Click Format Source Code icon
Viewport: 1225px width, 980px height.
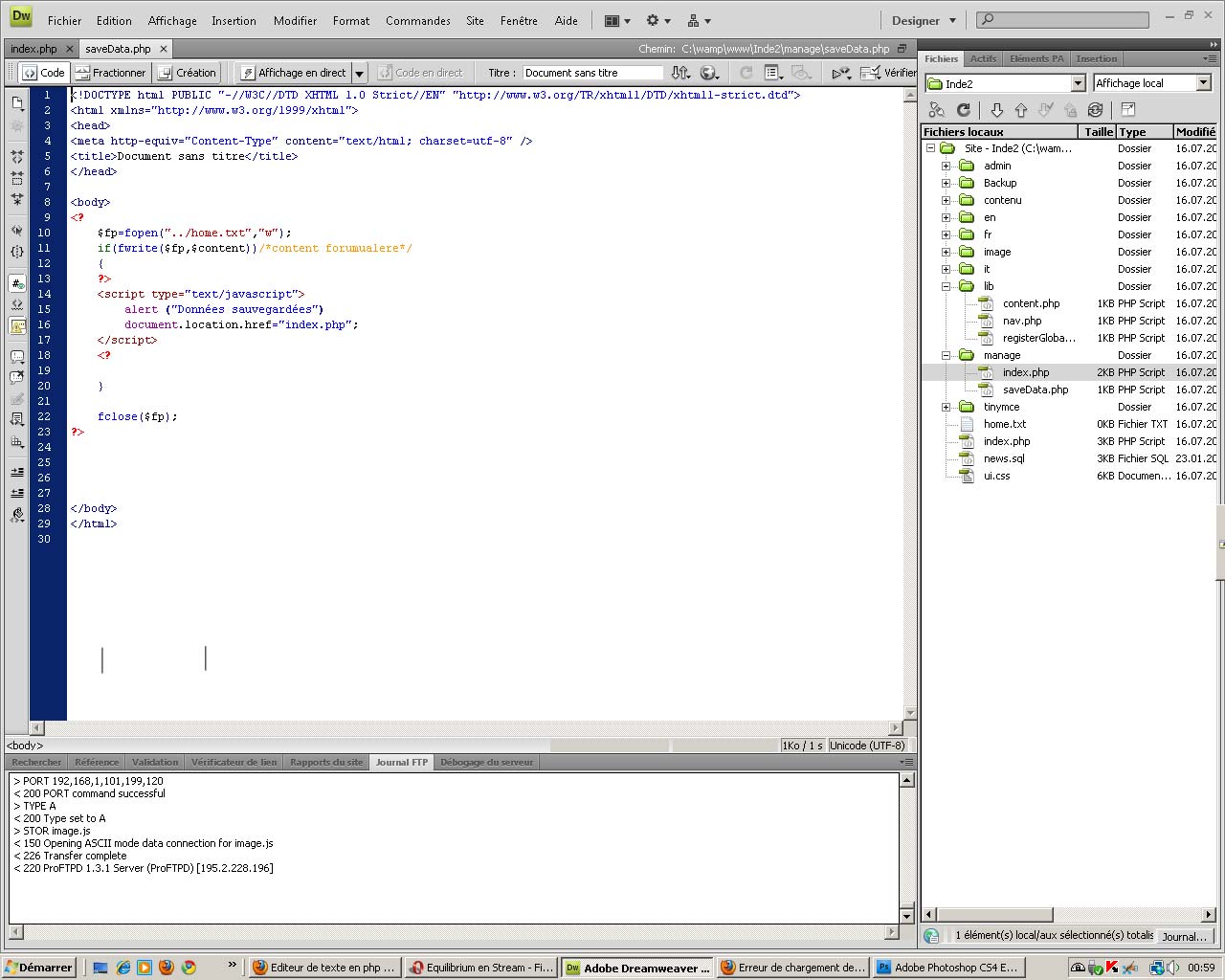coord(17,516)
